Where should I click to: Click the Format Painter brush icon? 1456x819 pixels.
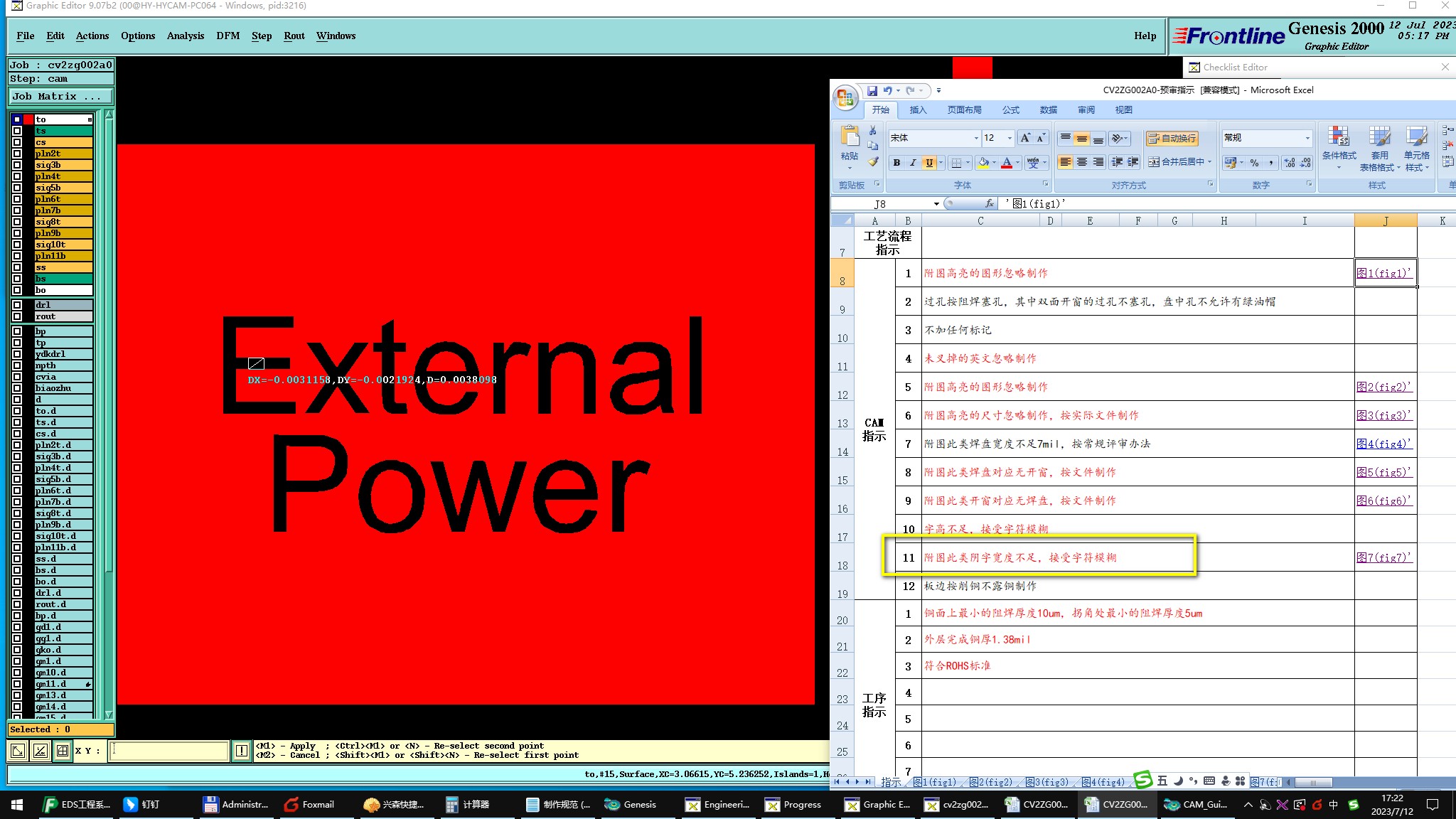point(873,162)
